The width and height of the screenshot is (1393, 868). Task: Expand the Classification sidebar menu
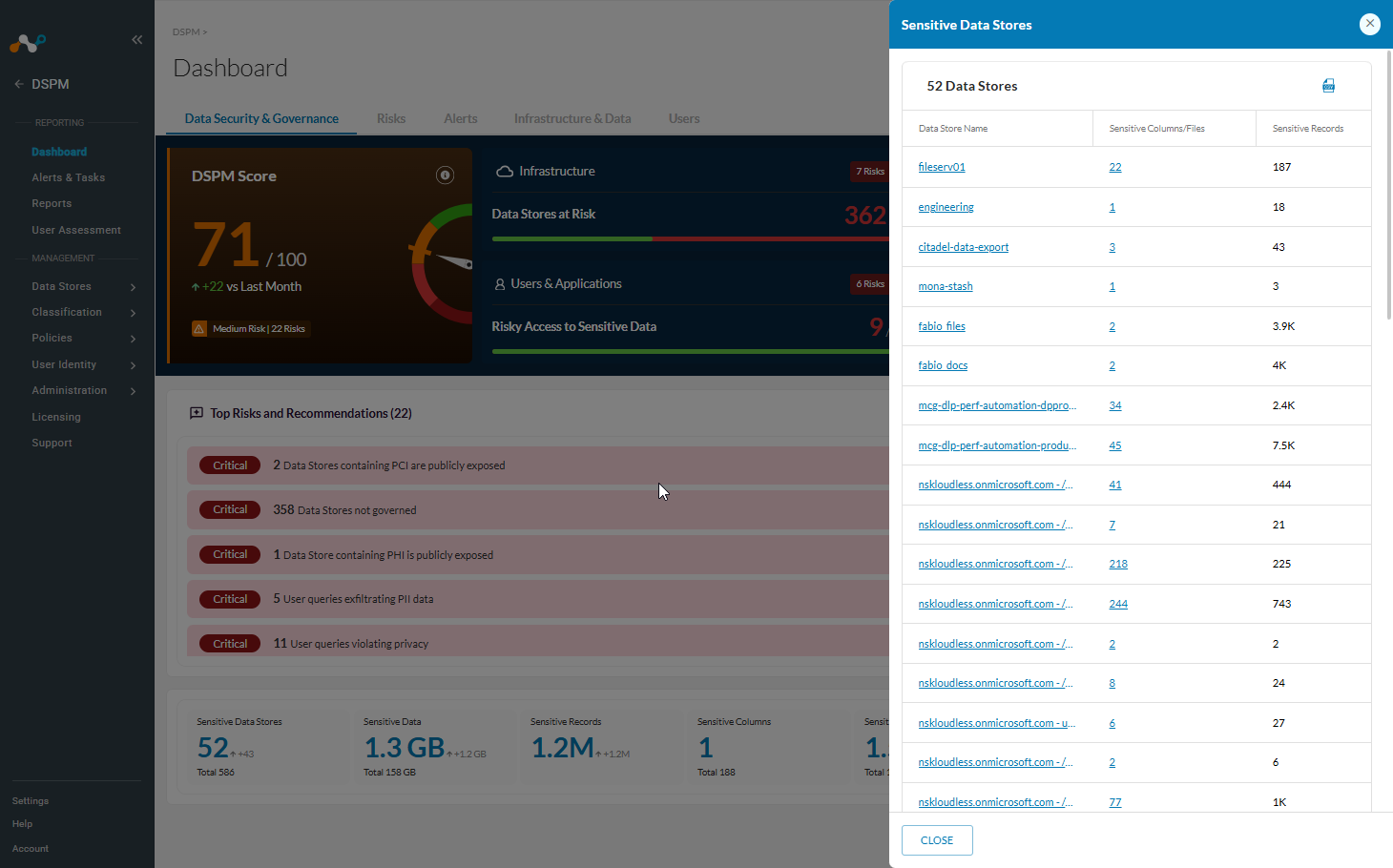point(133,313)
